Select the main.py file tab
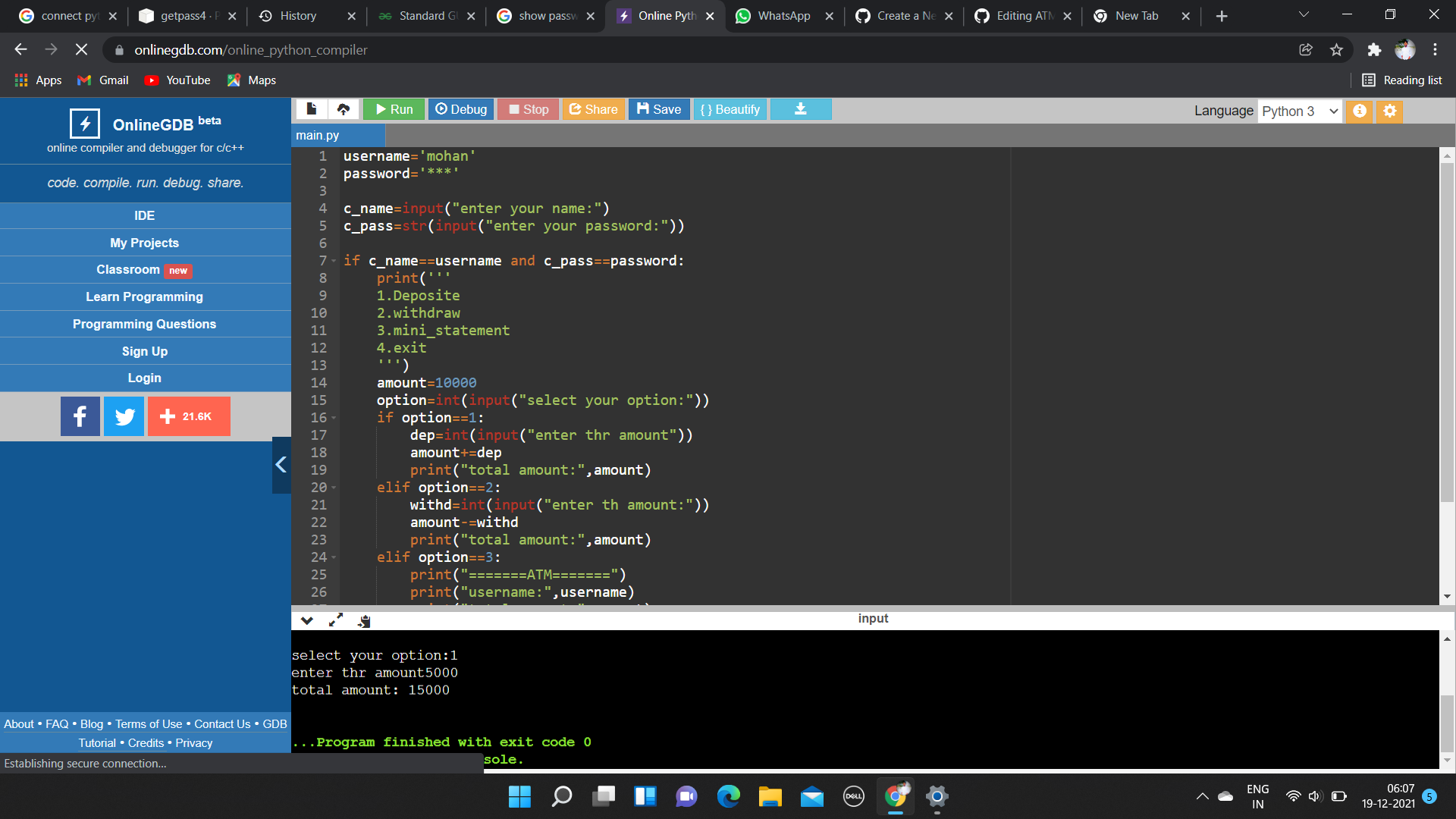The image size is (1456, 819). (x=318, y=135)
